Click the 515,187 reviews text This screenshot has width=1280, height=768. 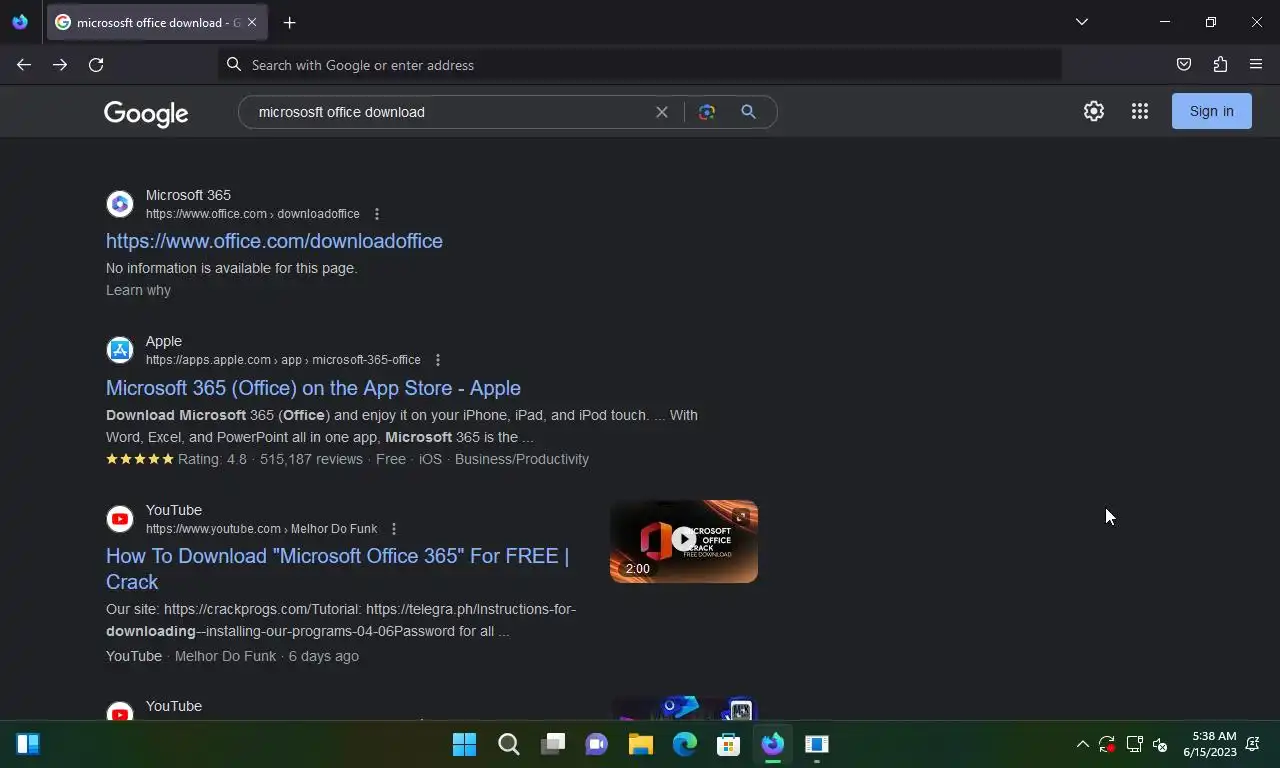311,459
